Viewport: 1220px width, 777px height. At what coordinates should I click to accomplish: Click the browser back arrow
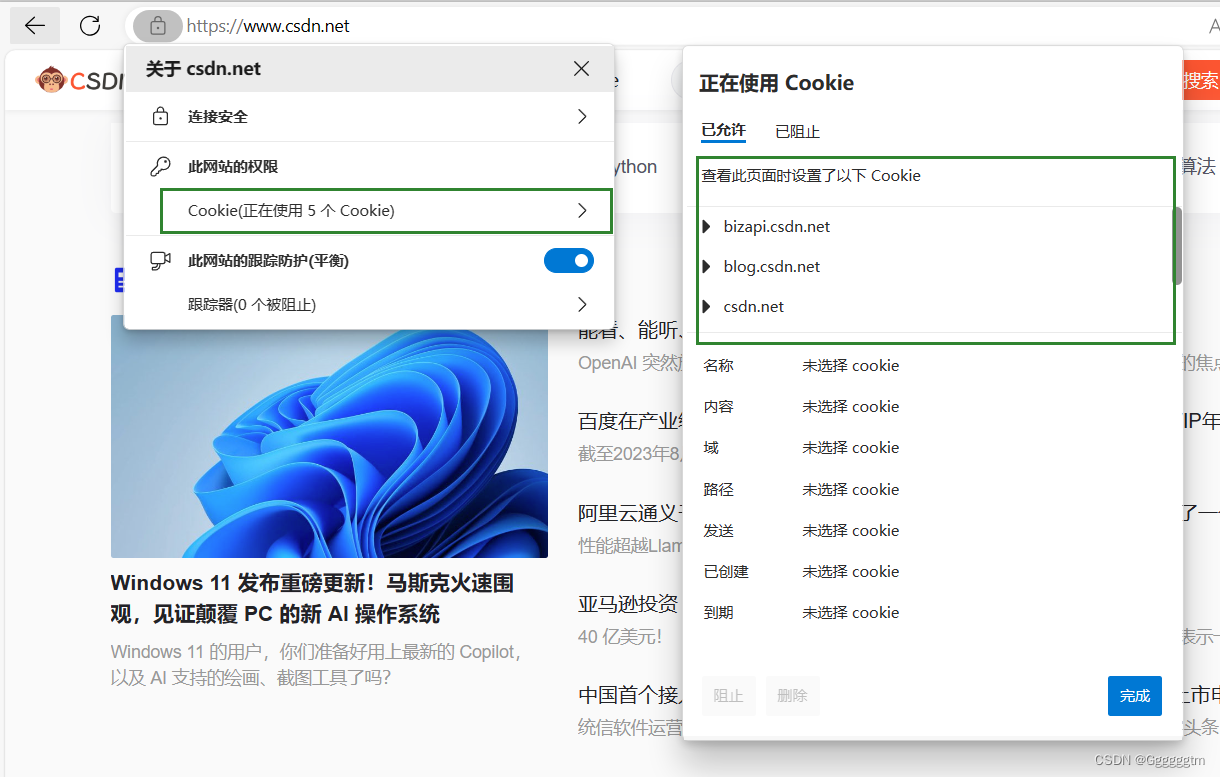(x=34, y=26)
